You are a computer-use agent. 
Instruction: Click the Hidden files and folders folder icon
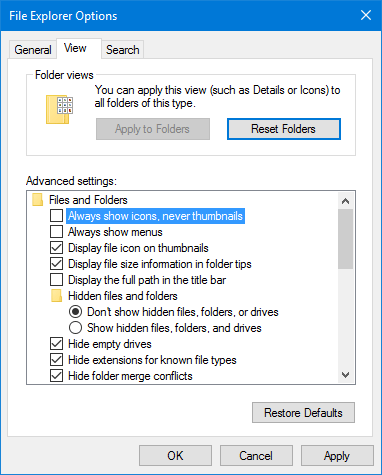57,296
